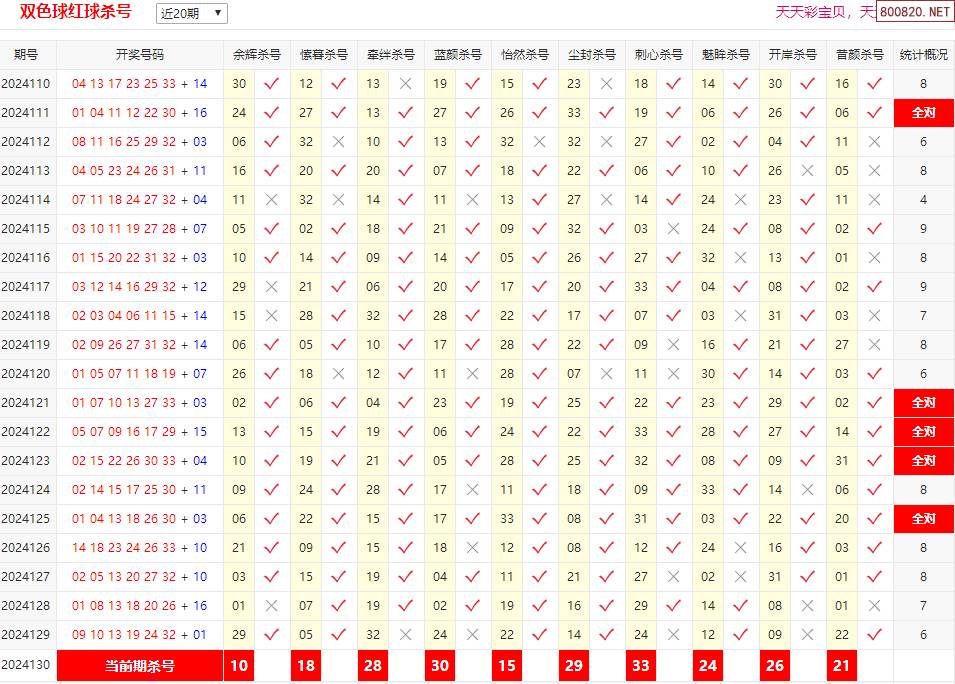
Task: Click the X mark under 魅眸杀号 in row 2024126
Action: click(x=741, y=548)
